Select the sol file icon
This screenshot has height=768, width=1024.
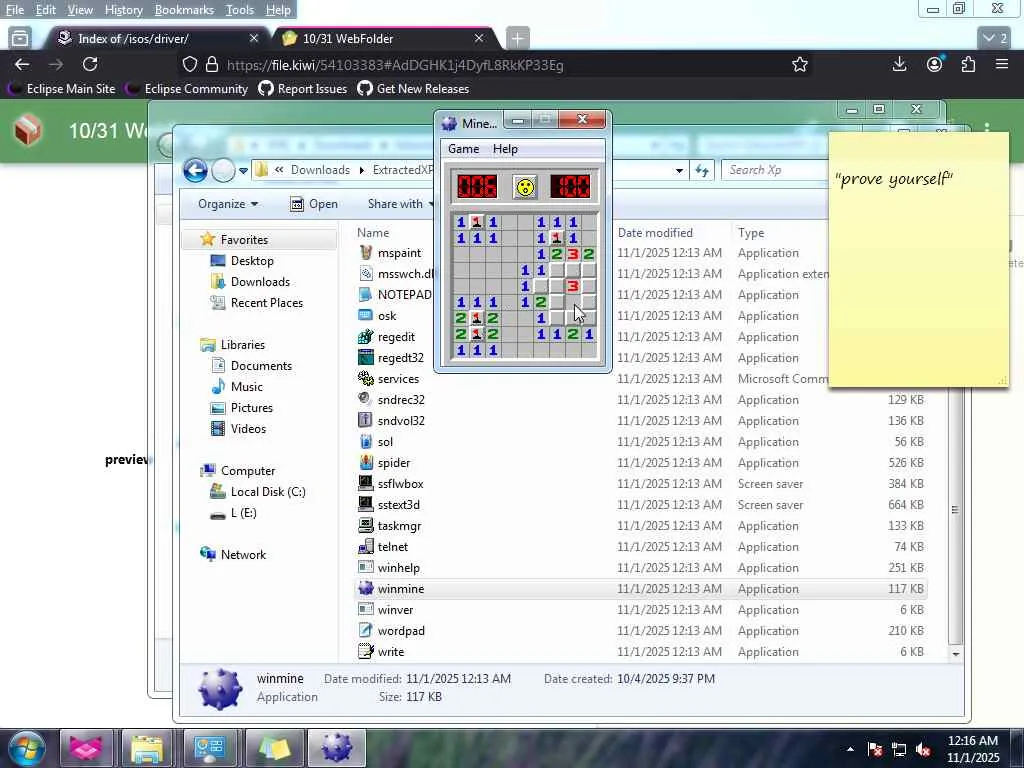pyautogui.click(x=366, y=441)
